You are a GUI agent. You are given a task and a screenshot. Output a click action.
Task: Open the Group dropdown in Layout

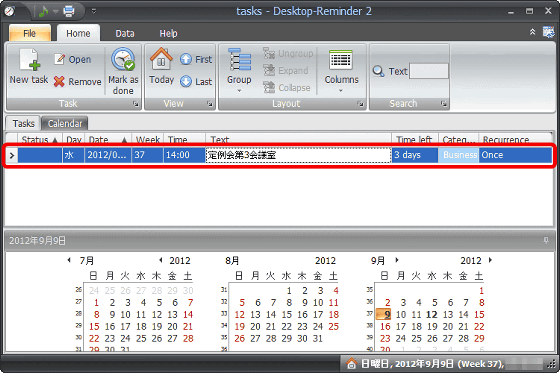click(239, 71)
